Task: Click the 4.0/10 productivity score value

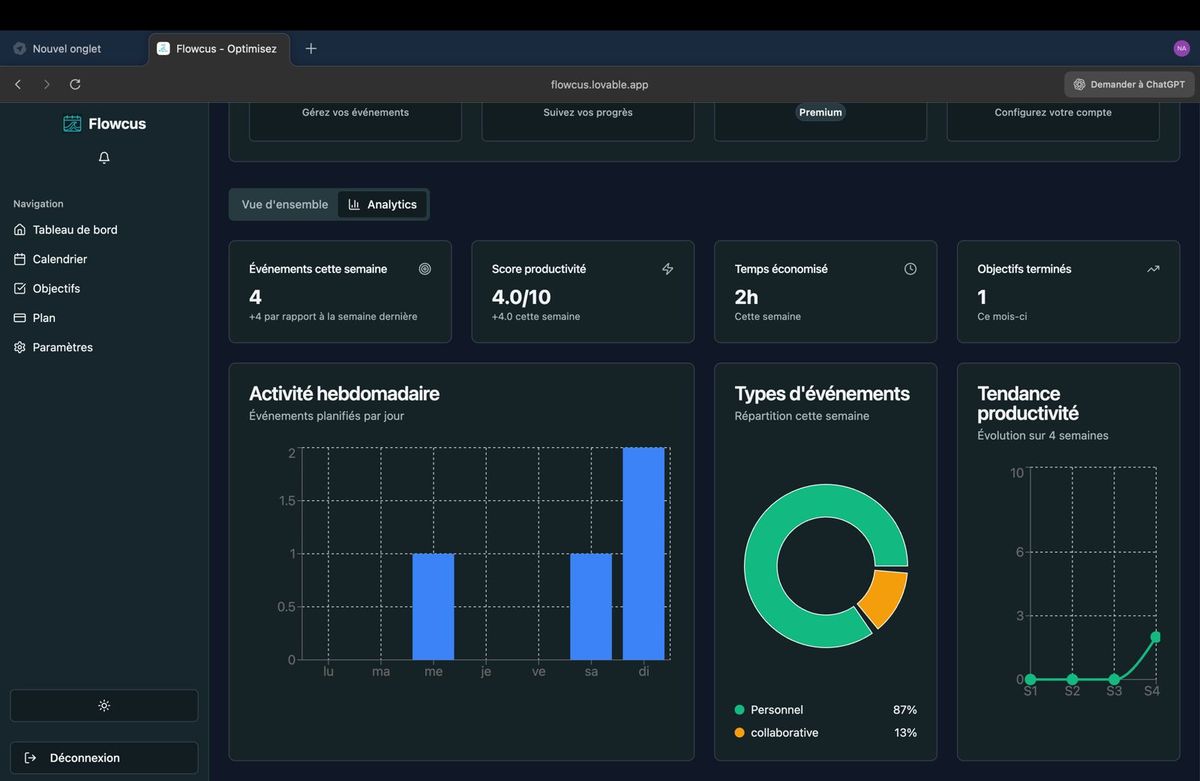Action: click(521, 297)
